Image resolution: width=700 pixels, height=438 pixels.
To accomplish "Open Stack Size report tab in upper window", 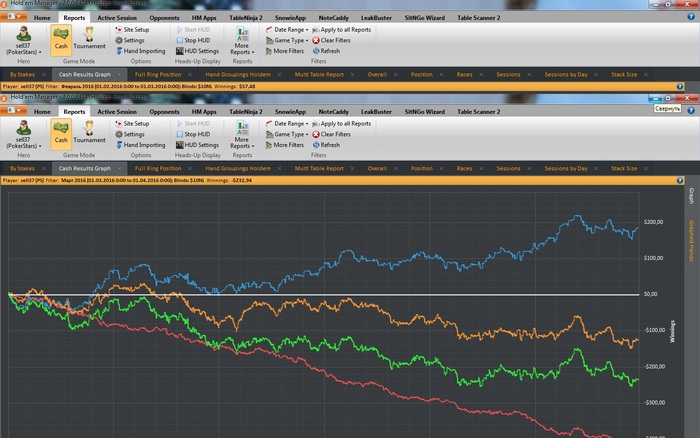I will coord(624,75).
